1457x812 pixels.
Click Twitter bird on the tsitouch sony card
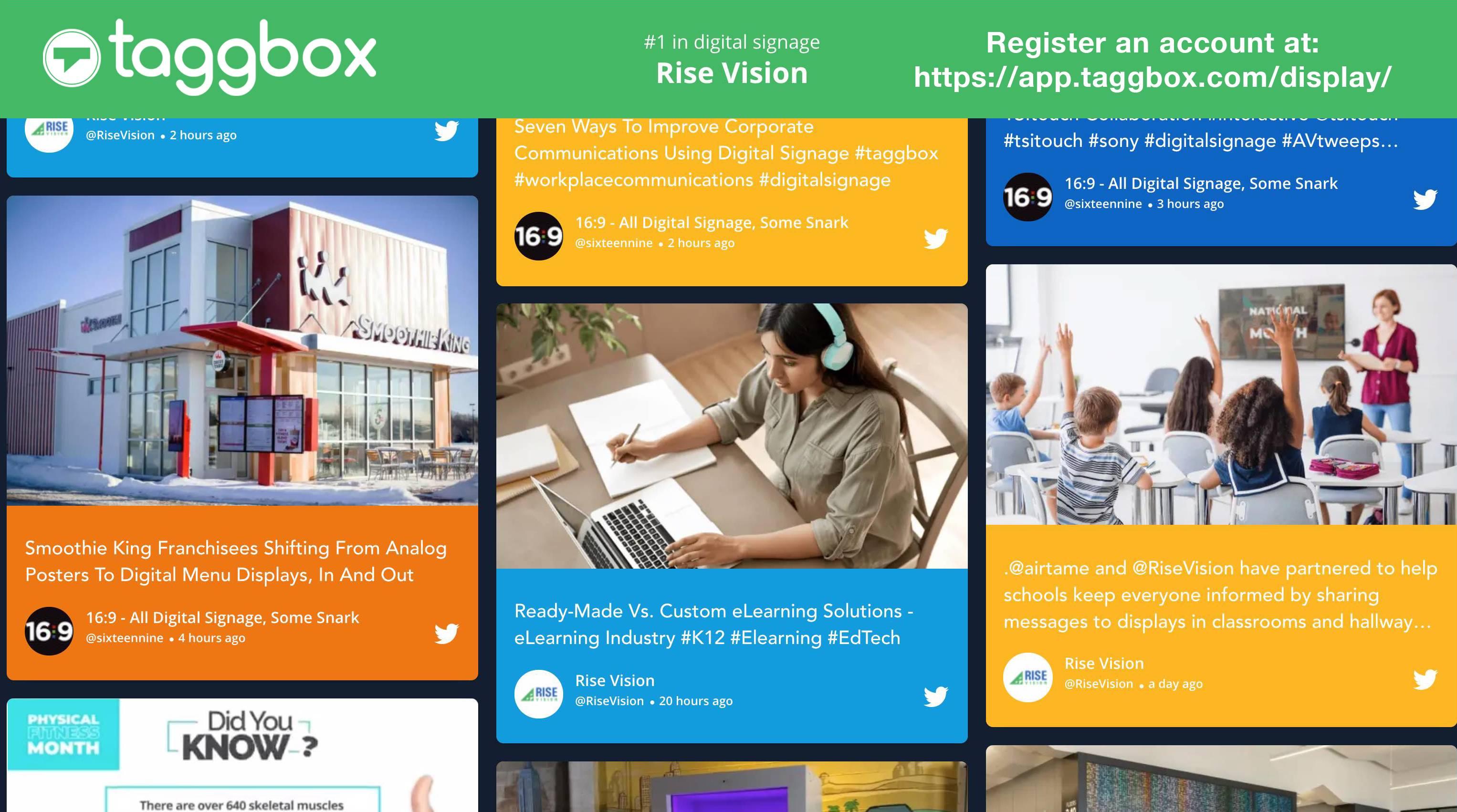pyautogui.click(x=1425, y=199)
